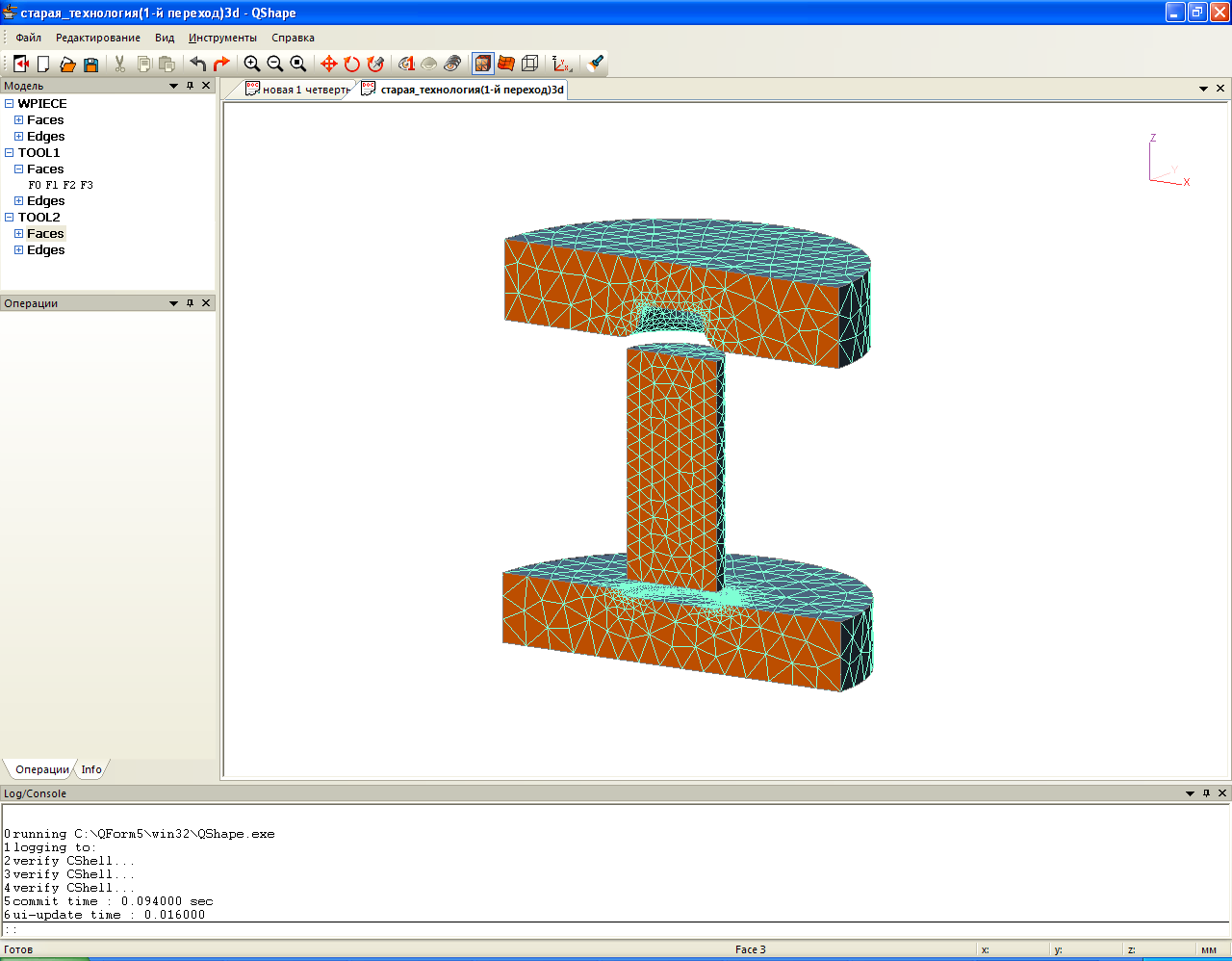Screen dimensions: 1232x961
Task: Select face F3 in TOOL1
Action: 87,185
